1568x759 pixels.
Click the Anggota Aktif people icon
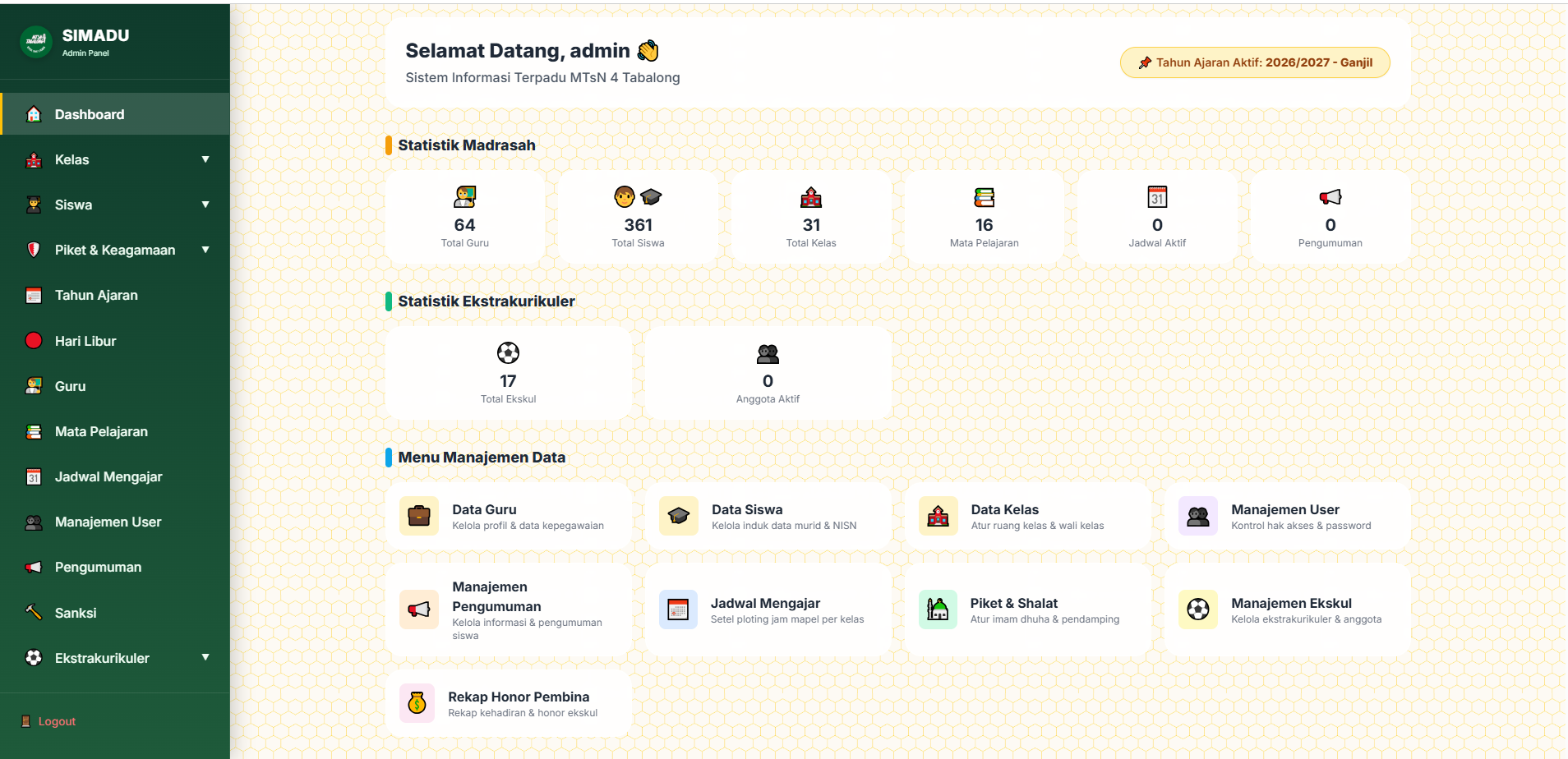(x=768, y=353)
